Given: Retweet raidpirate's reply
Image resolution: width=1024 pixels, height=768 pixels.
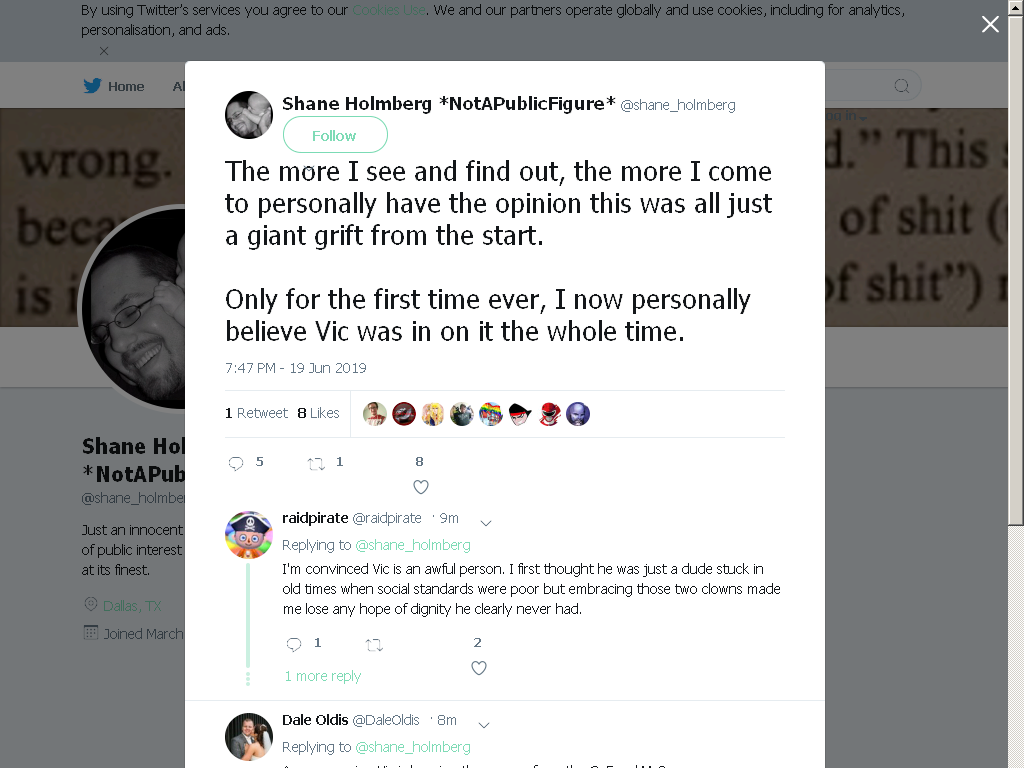Looking at the screenshot, I should click(x=374, y=645).
